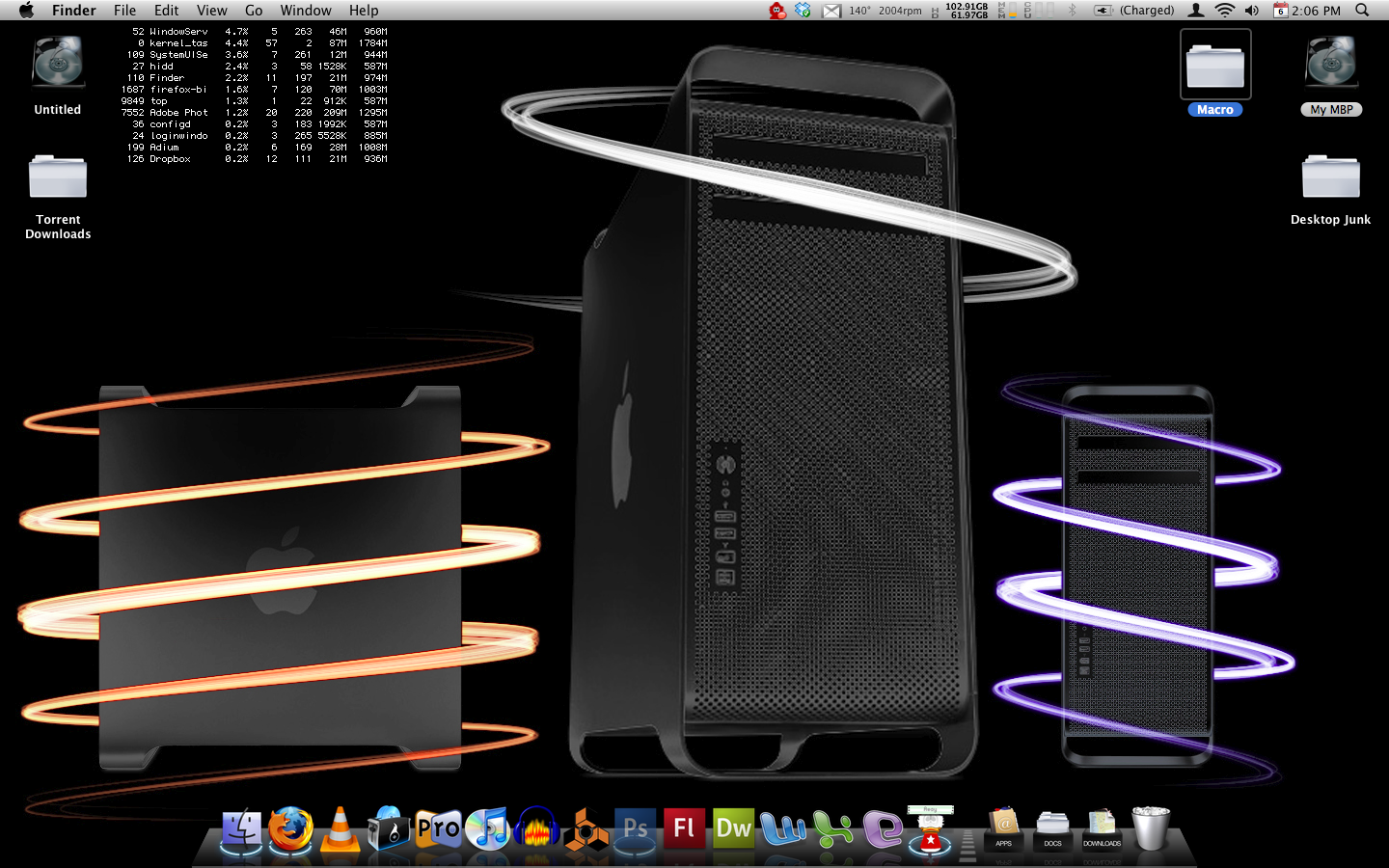Launch Flash from the dock
The height and width of the screenshot is (868, 1389).
(684, 829)
